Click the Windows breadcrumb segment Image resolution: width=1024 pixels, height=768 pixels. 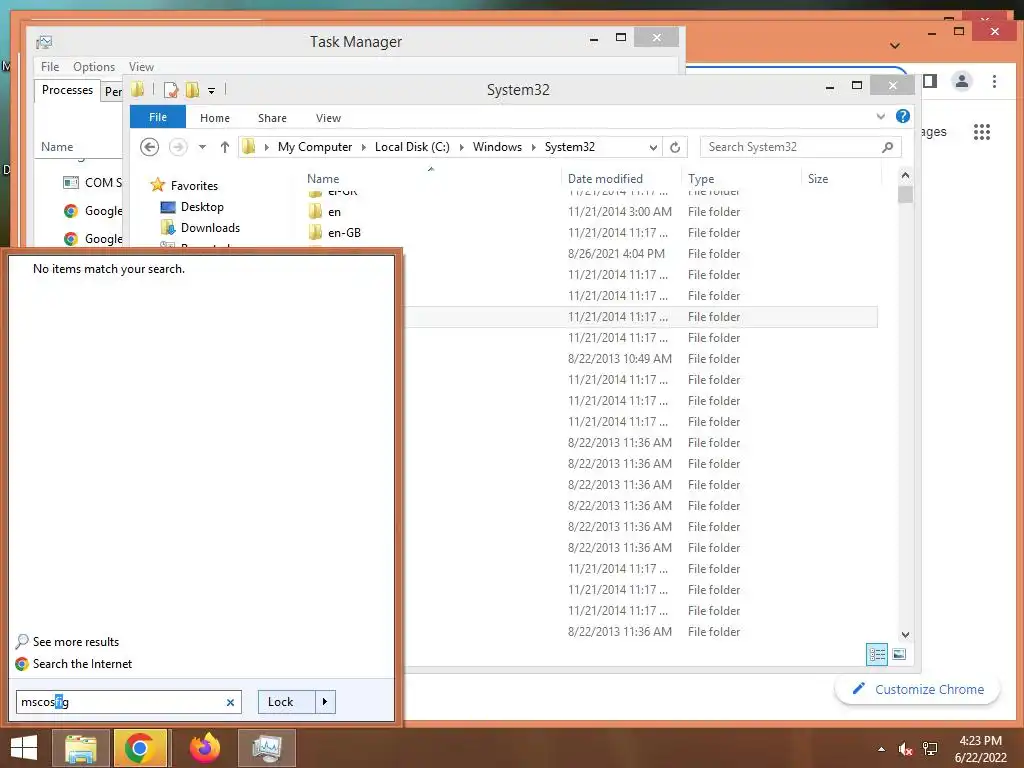coord(498,147)
